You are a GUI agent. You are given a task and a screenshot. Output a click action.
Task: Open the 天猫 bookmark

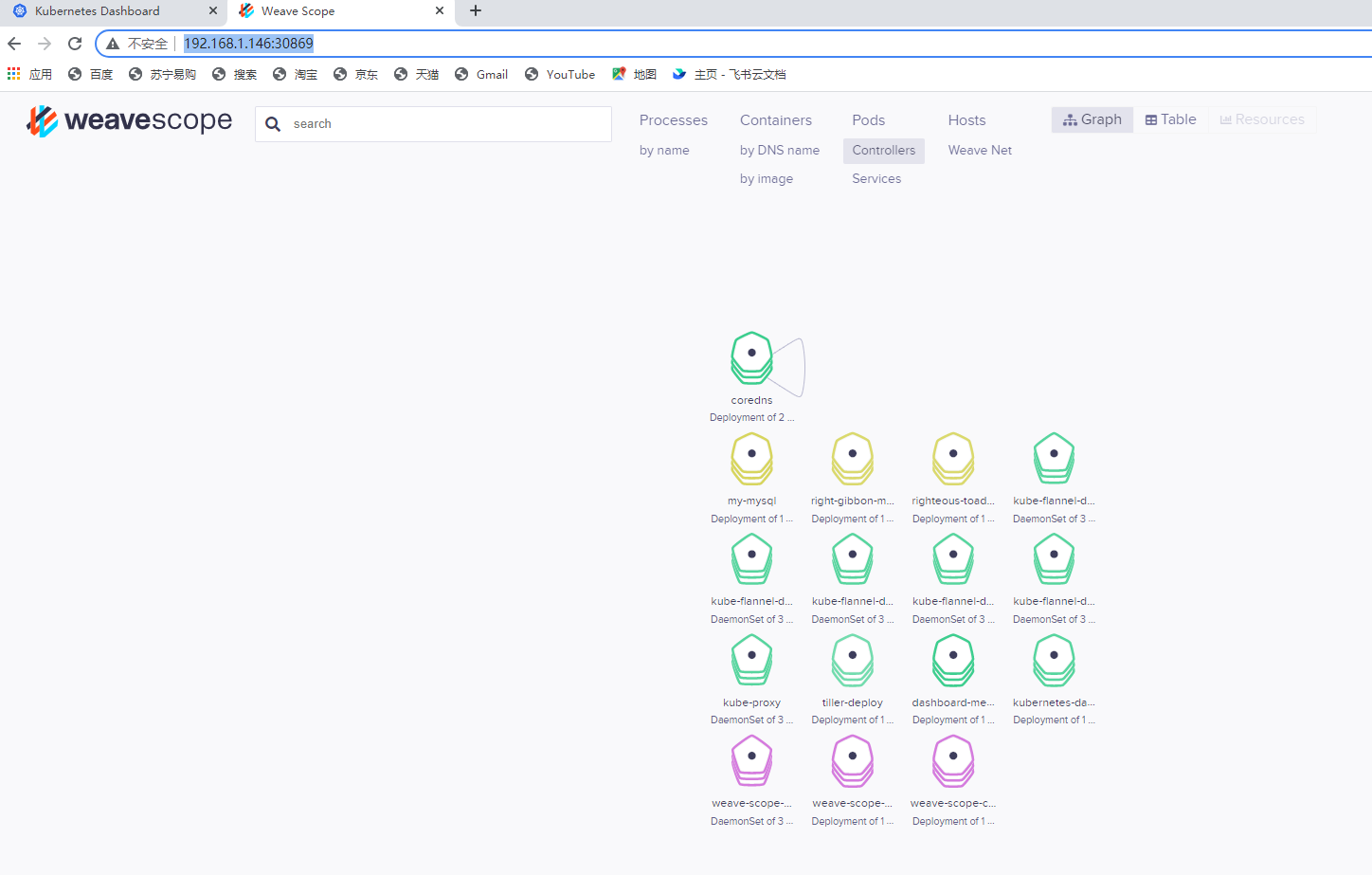[x=416, y=74]
